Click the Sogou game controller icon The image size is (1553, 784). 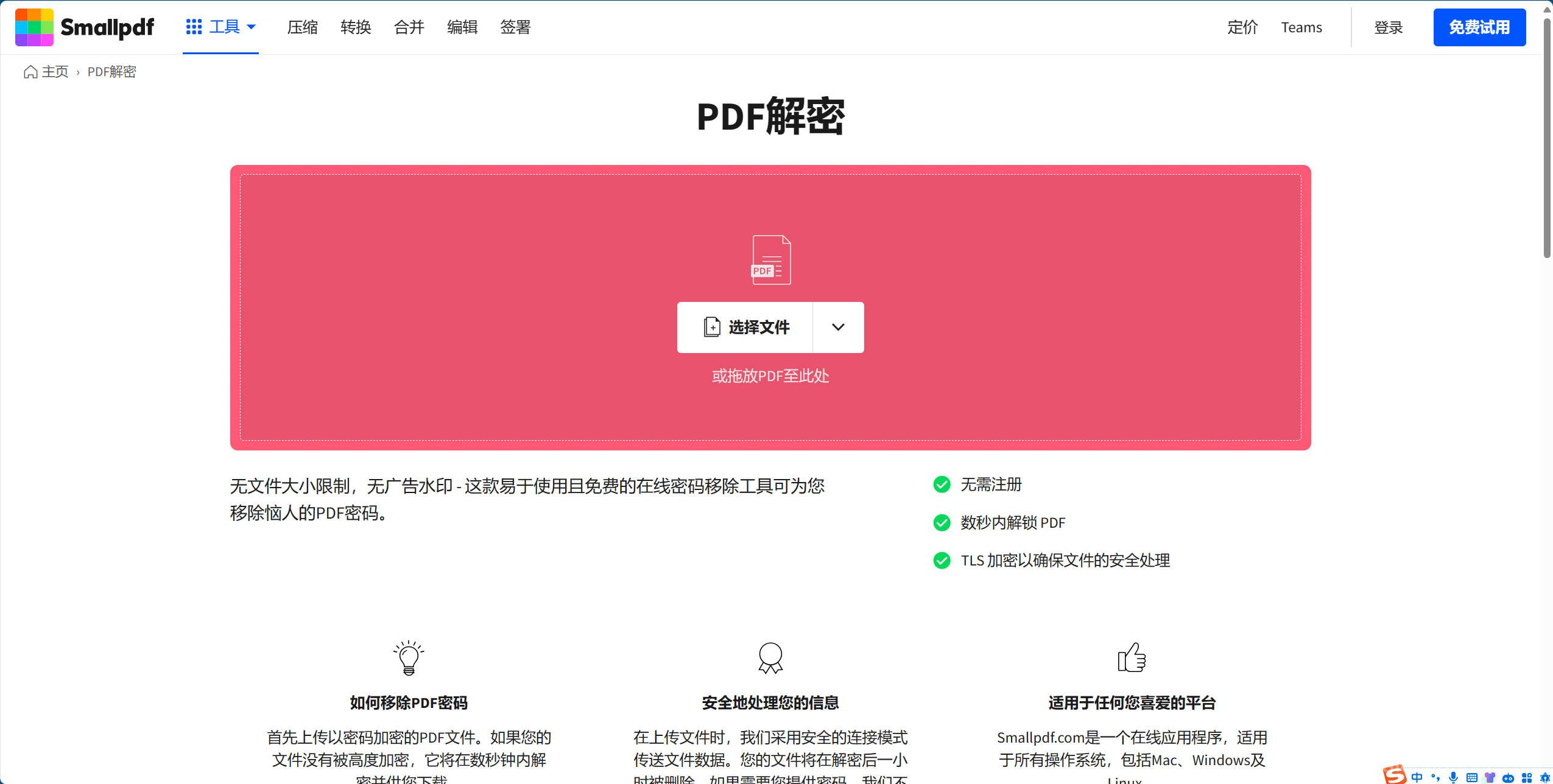tap(1508, 779)
